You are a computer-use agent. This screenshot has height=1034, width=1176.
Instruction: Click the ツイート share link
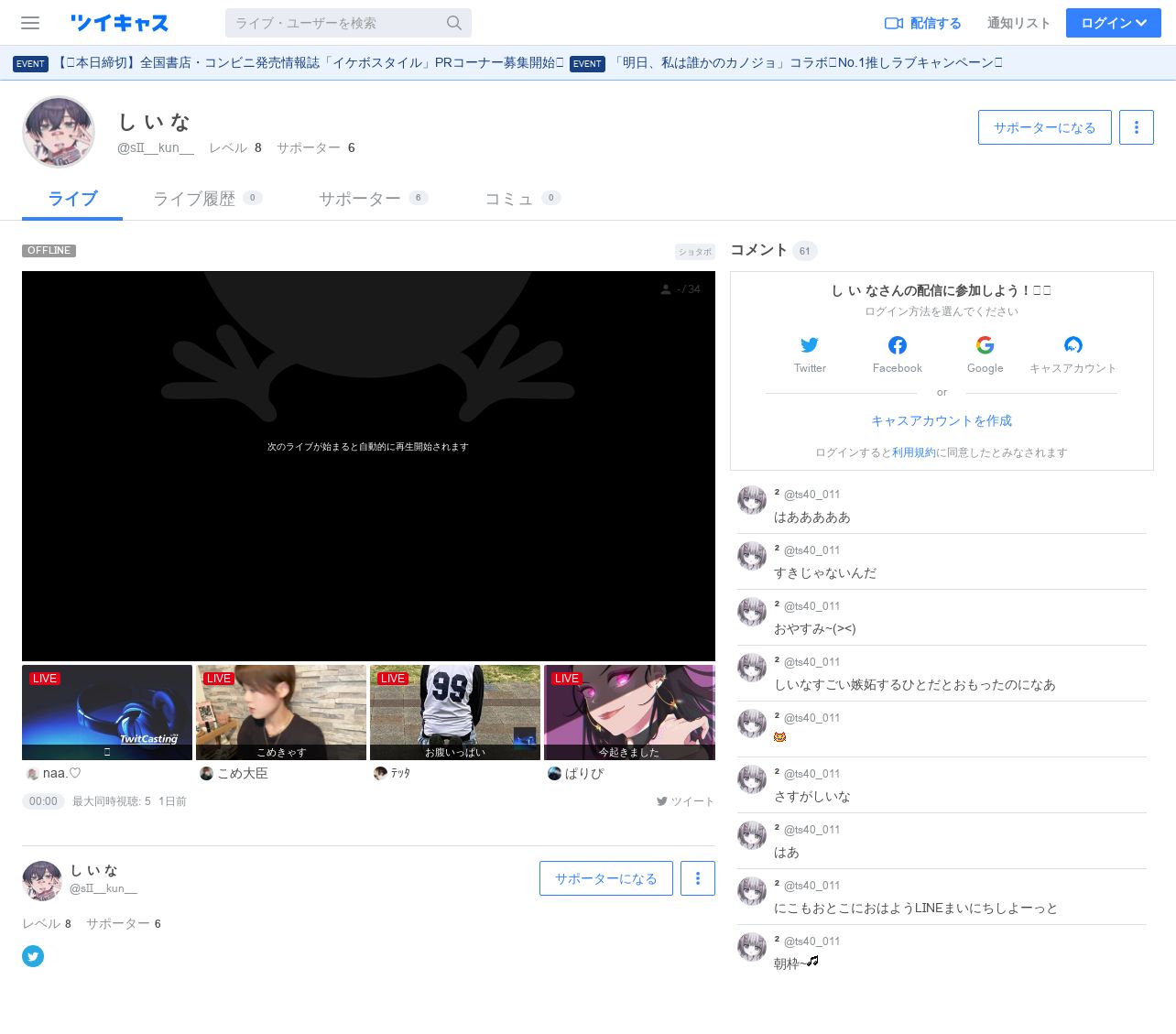pos(685,801)
